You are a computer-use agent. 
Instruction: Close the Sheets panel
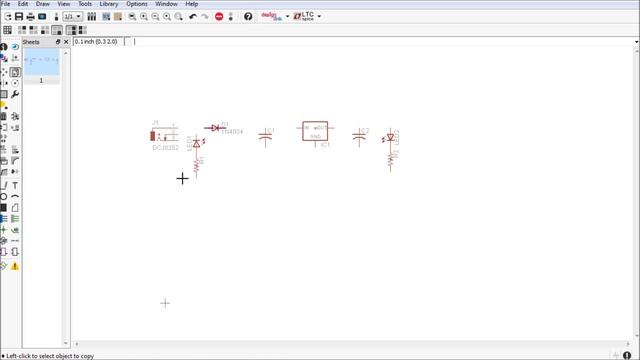[x=66, y=42]
